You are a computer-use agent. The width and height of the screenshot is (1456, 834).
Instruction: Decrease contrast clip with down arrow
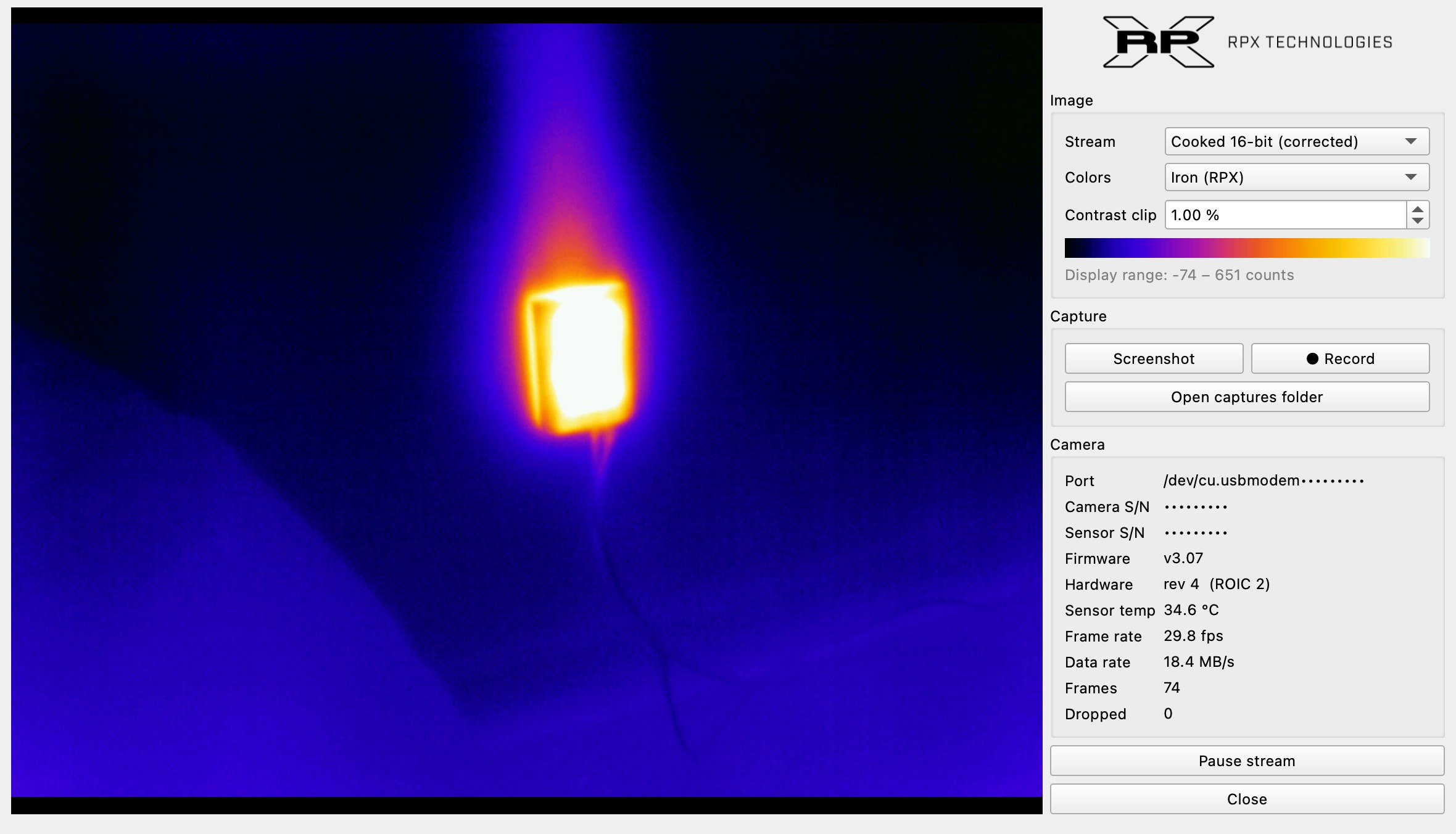1418,221
